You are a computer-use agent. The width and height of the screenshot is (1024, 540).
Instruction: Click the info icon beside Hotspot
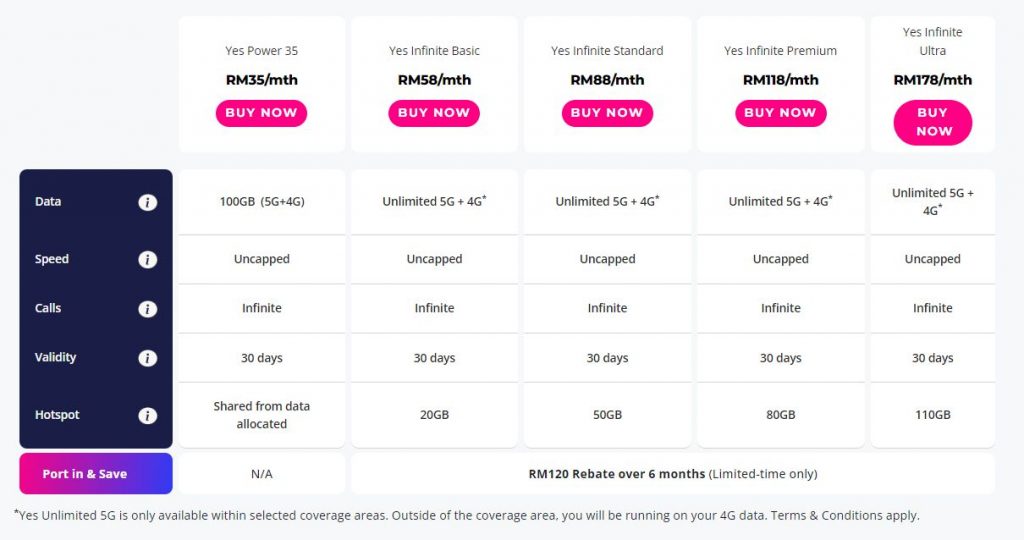pos(147,415)
